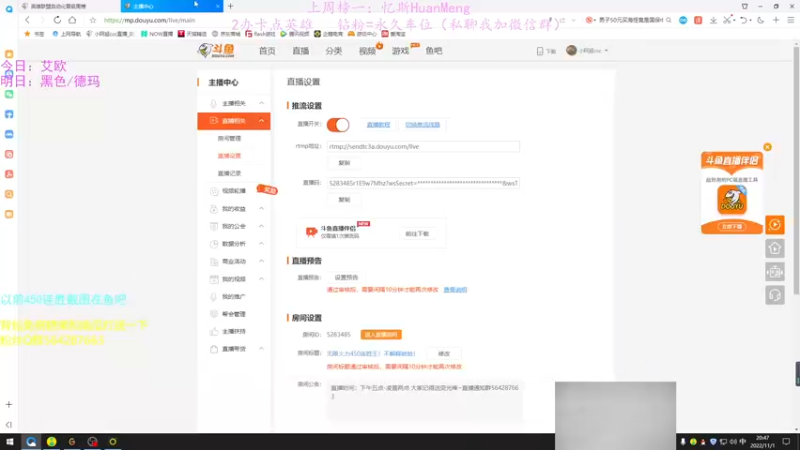Click the floating home icon on right
This screenshot has width=800, height=450.
774,248
